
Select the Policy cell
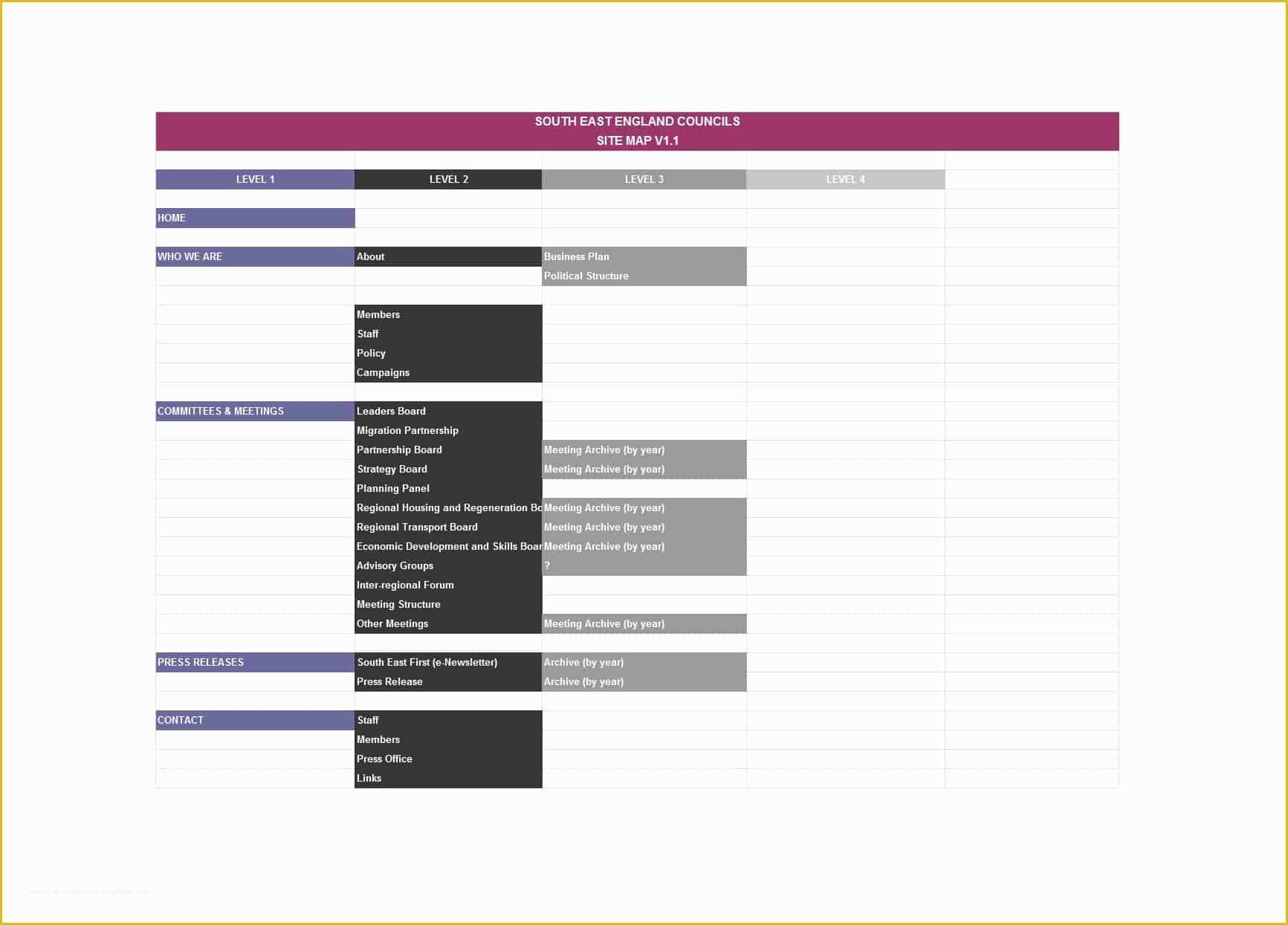(x=448, y=353)
